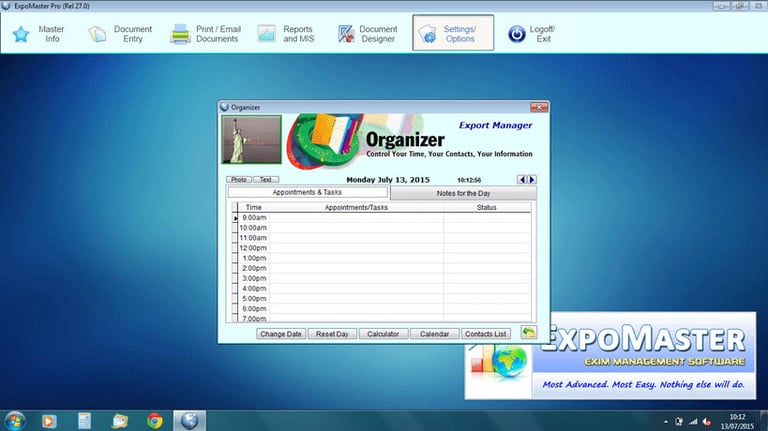768x431 pixels.
Task: Select the 9:00am appointment row
Action: (381, 217)
